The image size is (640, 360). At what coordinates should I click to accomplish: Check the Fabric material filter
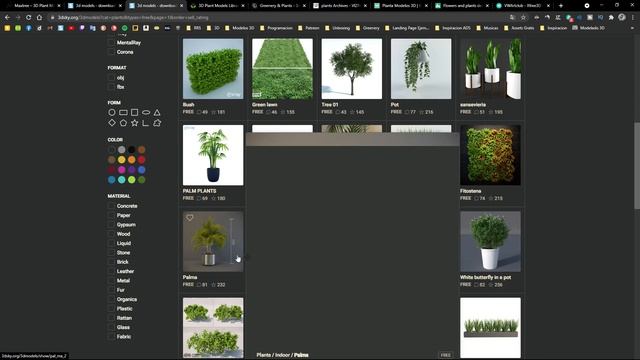pos(111,337)
